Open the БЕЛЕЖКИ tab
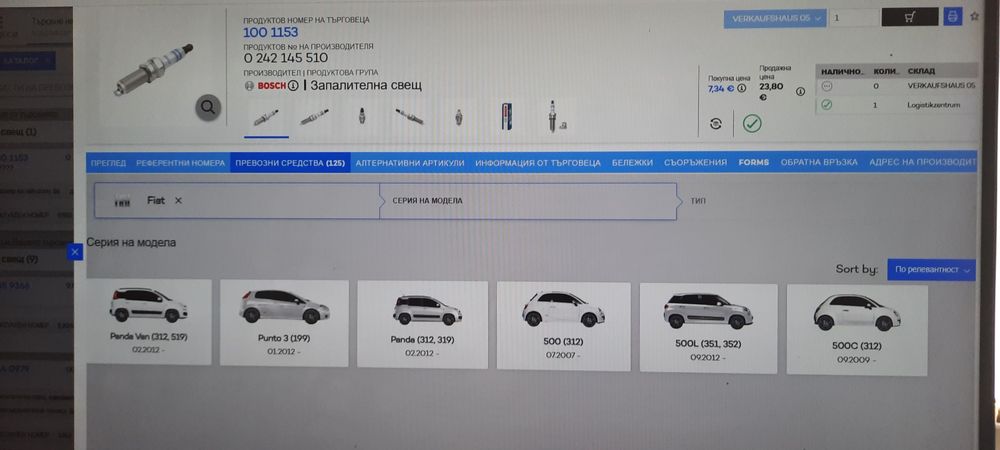Viewport: 1000px width, 450px height. coord(632,163)
